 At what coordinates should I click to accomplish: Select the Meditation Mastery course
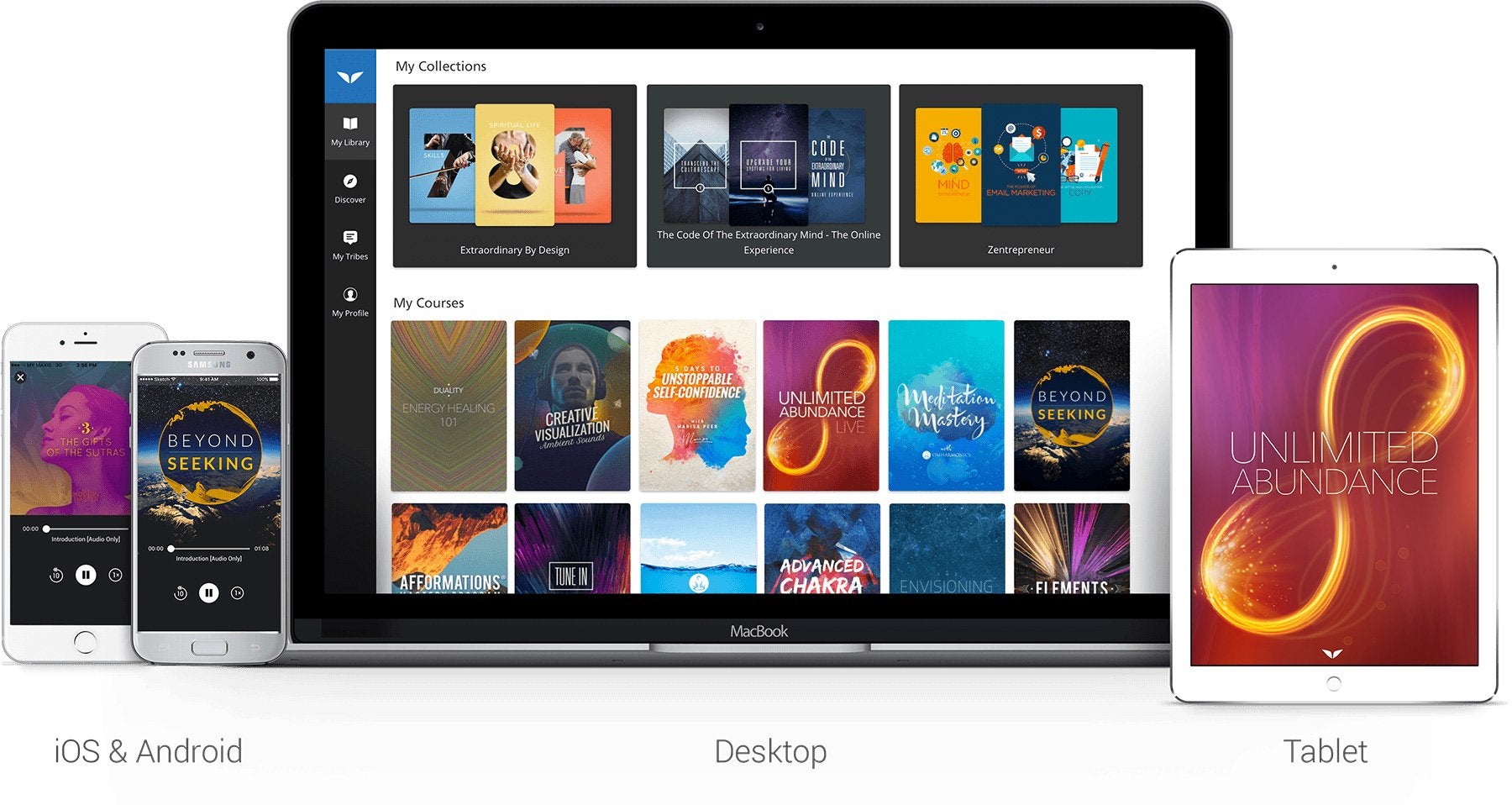pyautogui.click(x=946, y=405)
